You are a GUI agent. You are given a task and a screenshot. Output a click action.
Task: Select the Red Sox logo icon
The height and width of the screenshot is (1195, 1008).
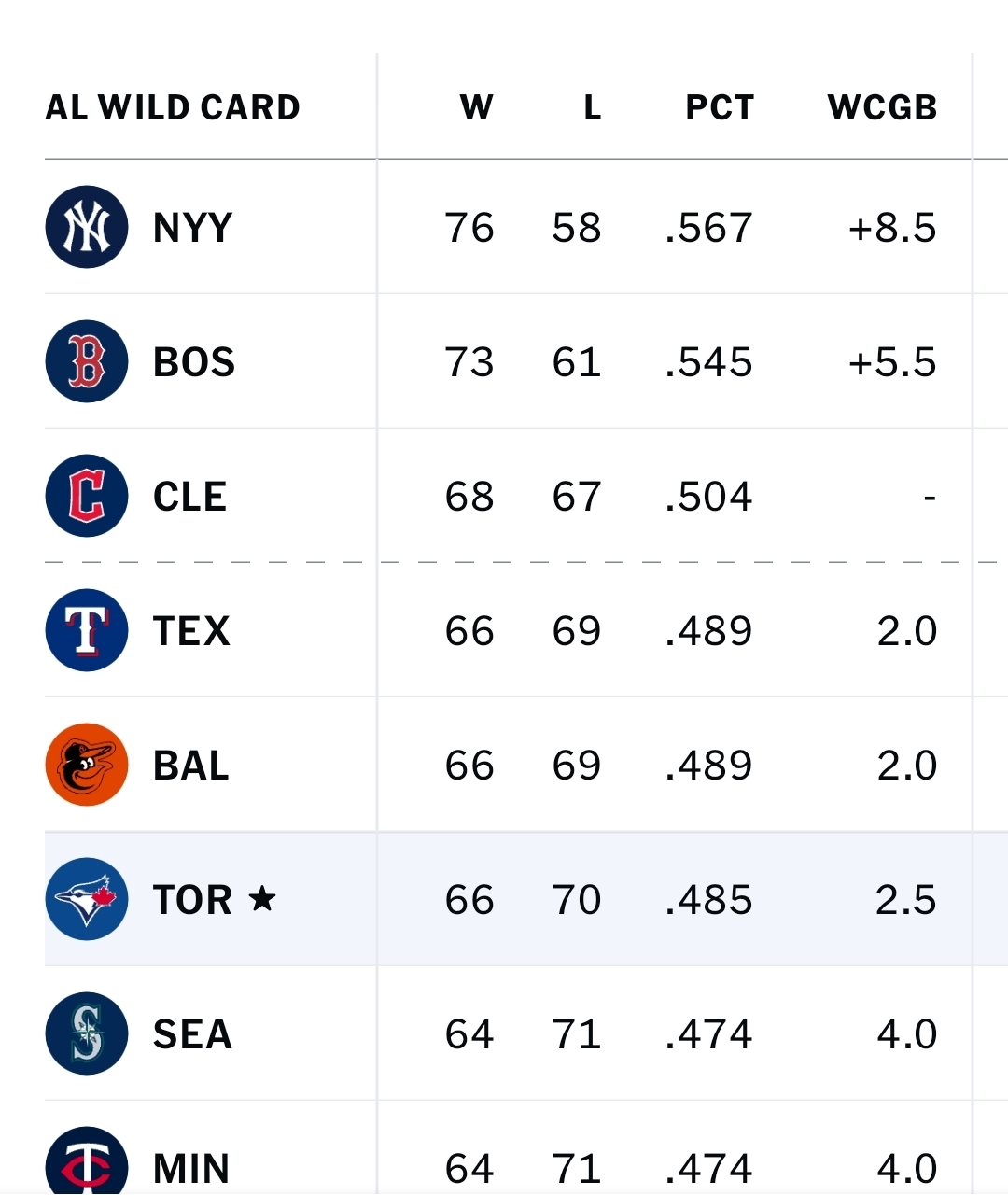[87, 361]
